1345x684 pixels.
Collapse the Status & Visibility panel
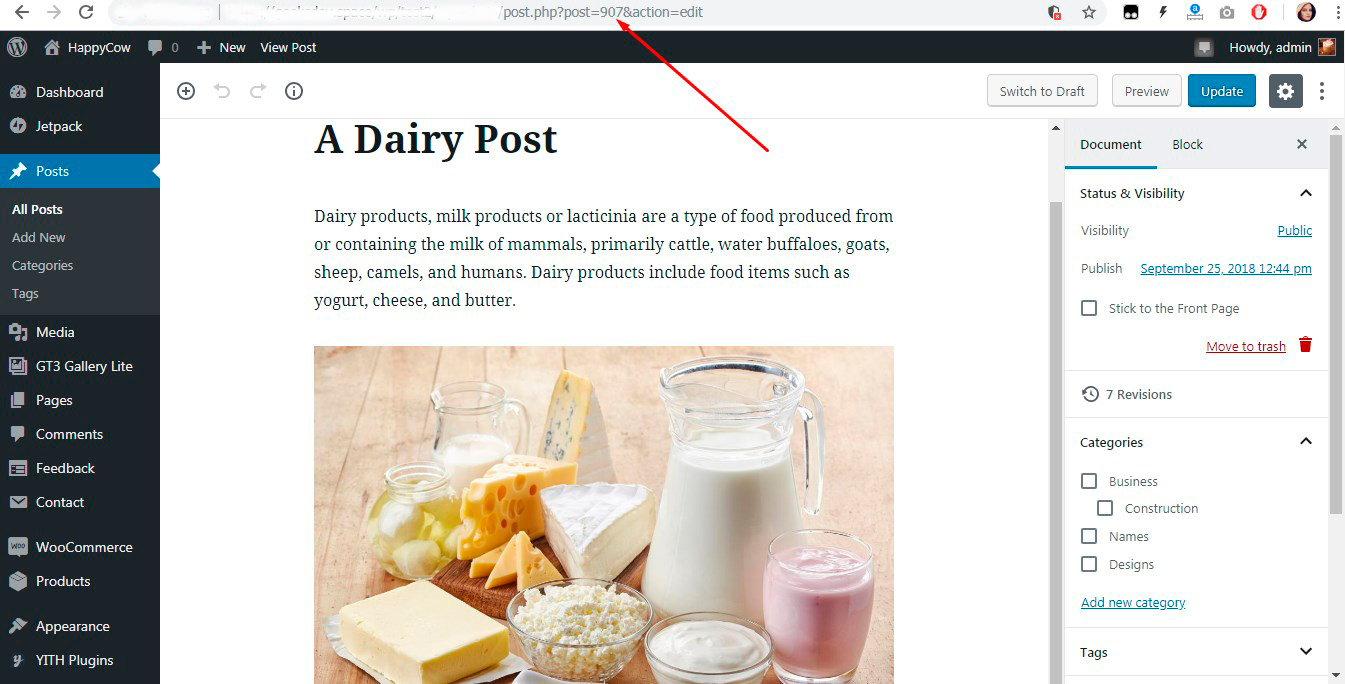point(1305,193)
